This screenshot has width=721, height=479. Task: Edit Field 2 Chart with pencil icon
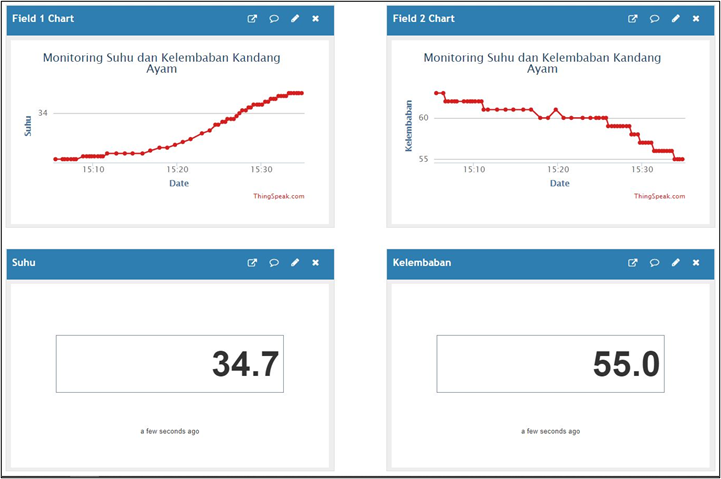point(676,19)
